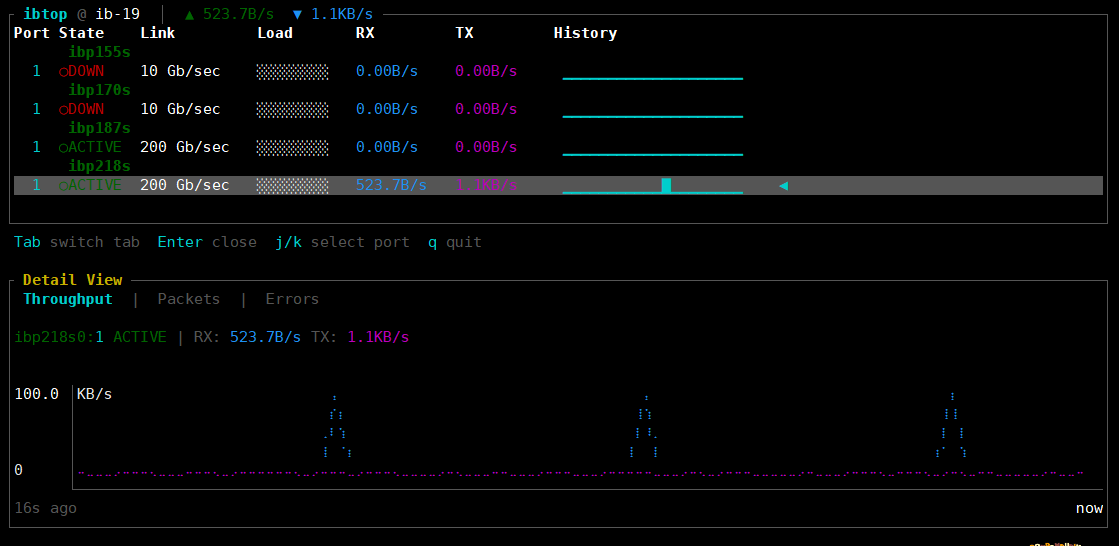Image resolution: width=1119 pixels, height=546 pixels.
Task: Click the q quit hint
Action: point(455,242)
